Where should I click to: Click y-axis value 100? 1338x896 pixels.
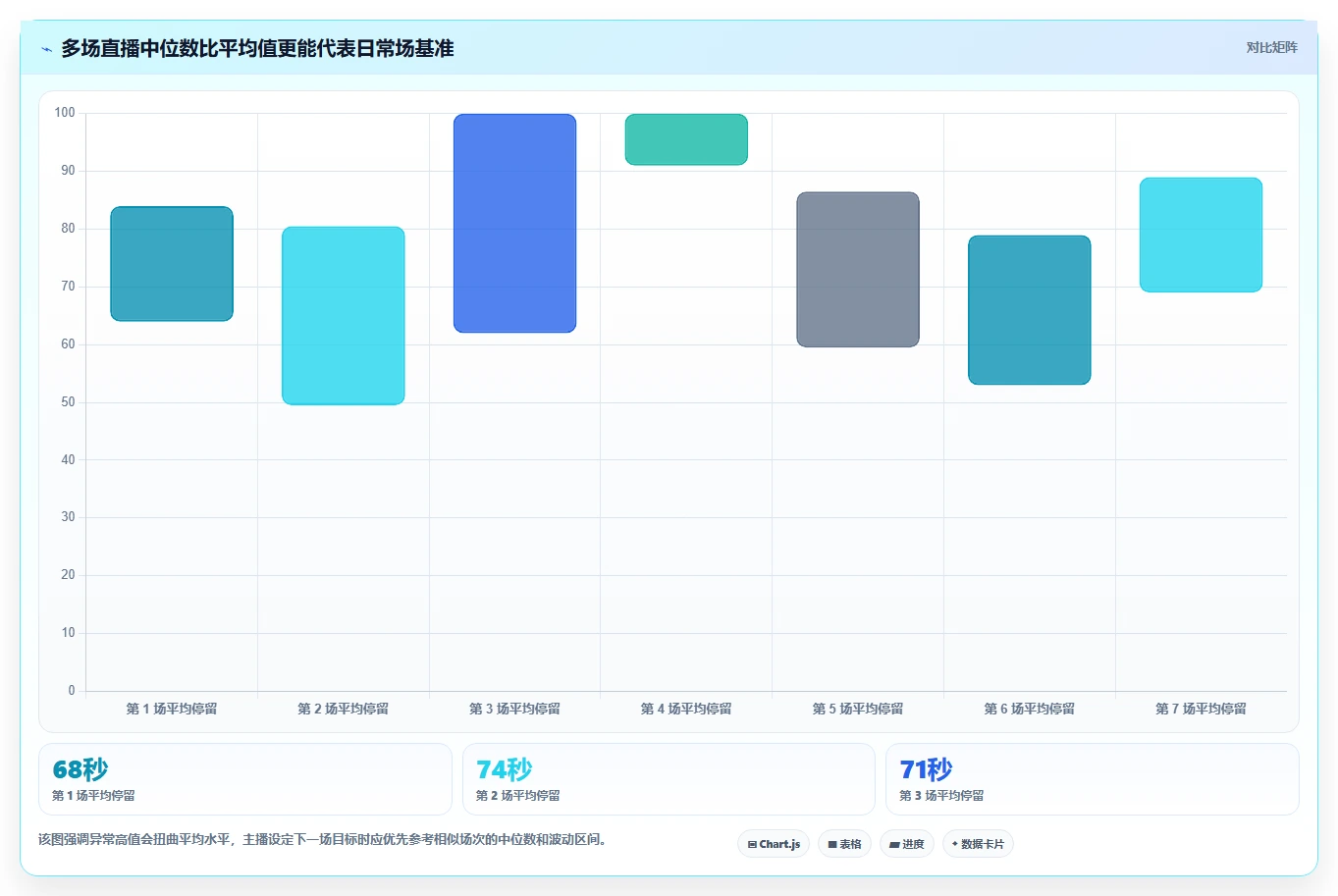tap(65, 113)
